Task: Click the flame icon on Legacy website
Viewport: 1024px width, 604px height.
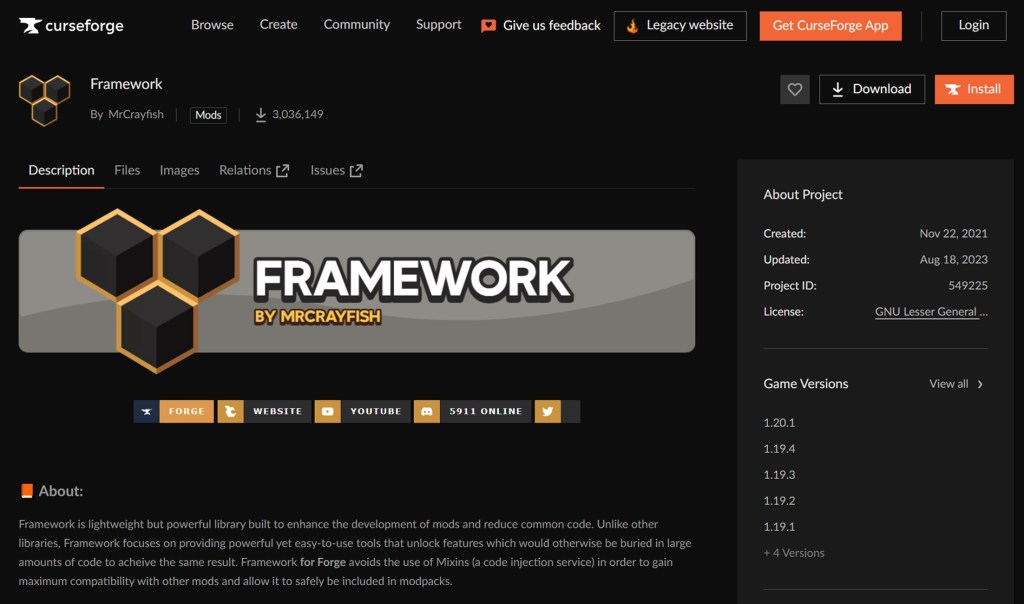Action: (x=632, y=25)
